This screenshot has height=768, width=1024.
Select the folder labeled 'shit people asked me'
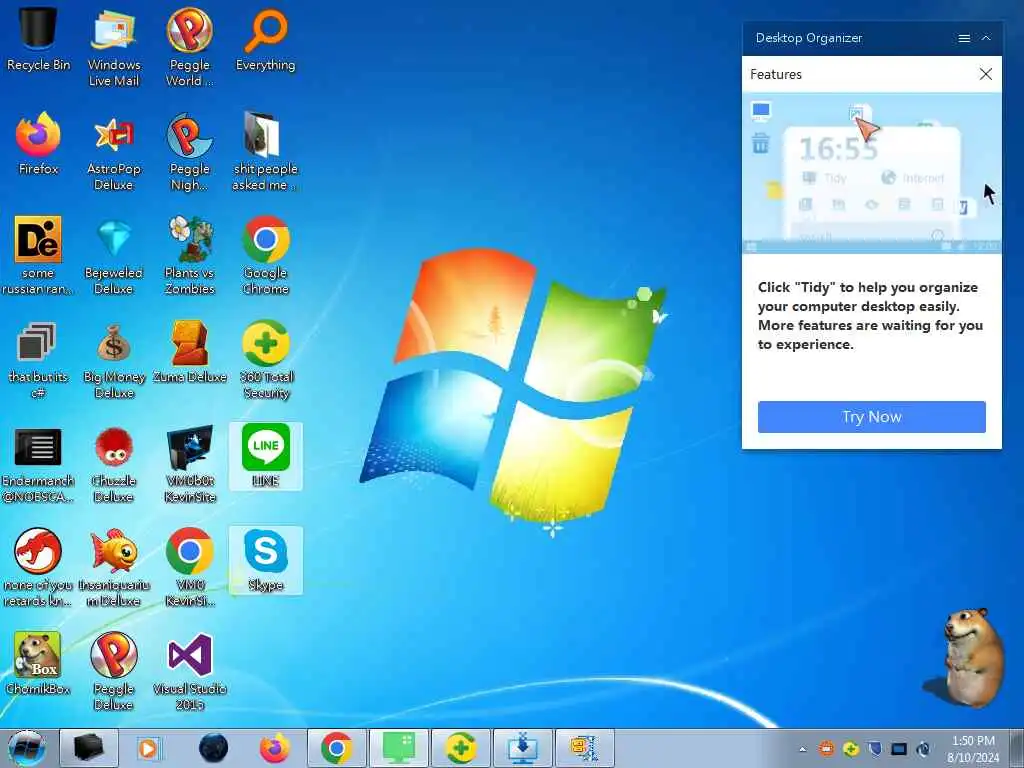(265, 150)
